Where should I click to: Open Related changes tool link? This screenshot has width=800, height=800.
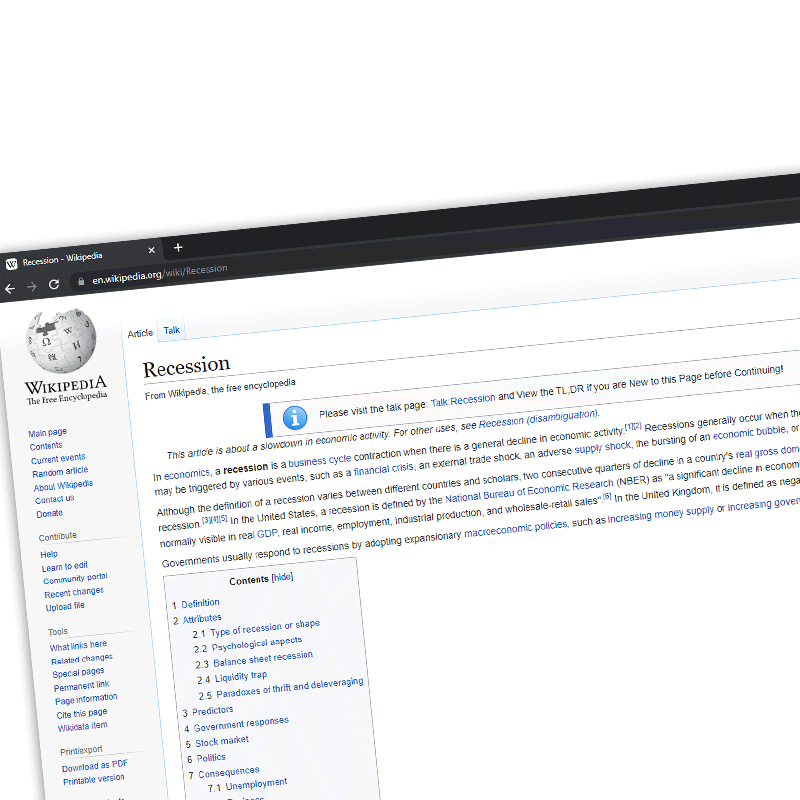[x=82, y=659]
